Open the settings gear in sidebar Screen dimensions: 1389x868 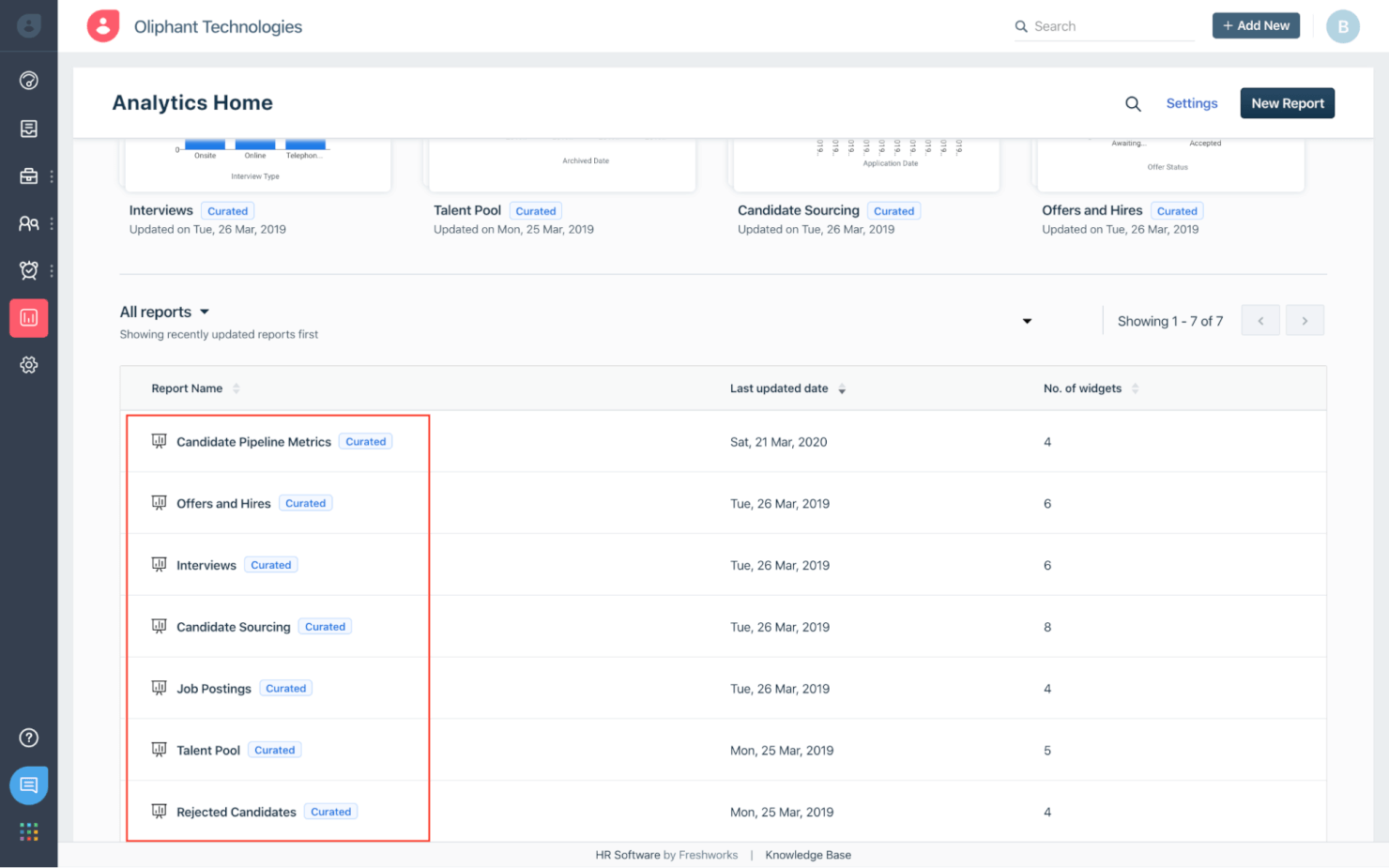click(29, 365)
